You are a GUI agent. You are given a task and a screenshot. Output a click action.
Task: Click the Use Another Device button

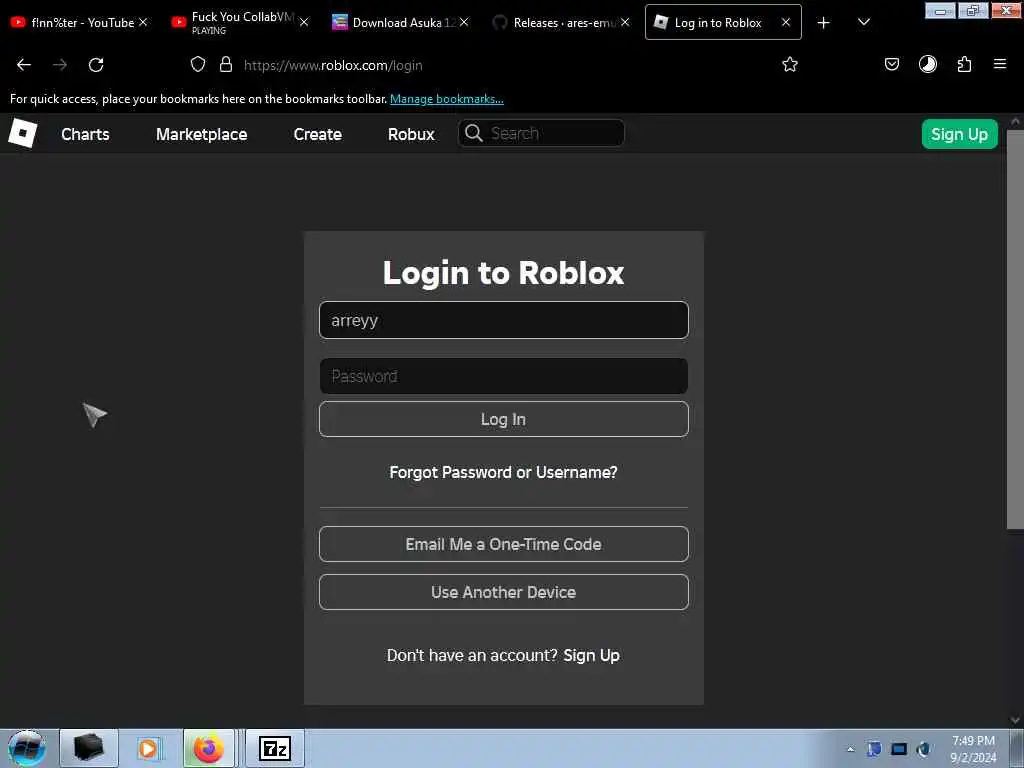point(504,592)
